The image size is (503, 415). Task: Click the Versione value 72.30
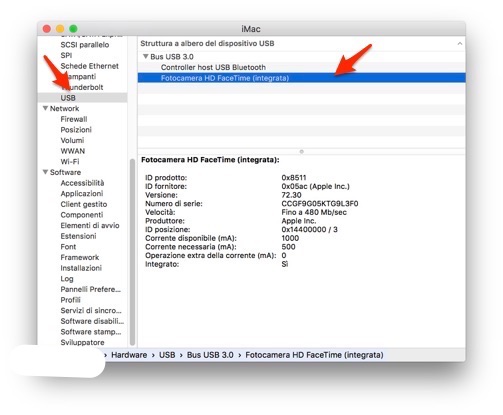tap(291, 195)
